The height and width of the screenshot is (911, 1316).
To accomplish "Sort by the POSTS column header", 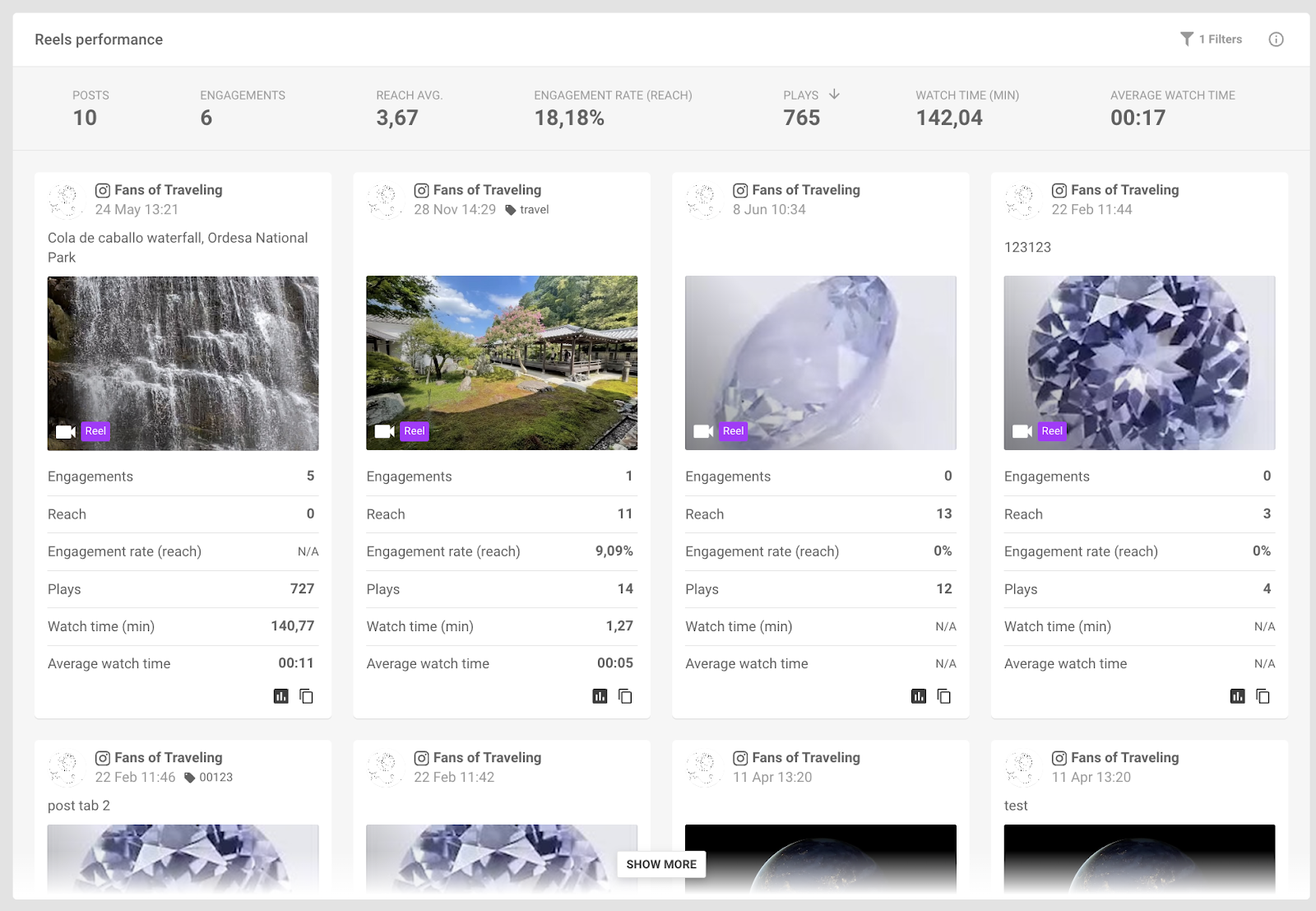I will pyautogui.click(x=90, y=95).
